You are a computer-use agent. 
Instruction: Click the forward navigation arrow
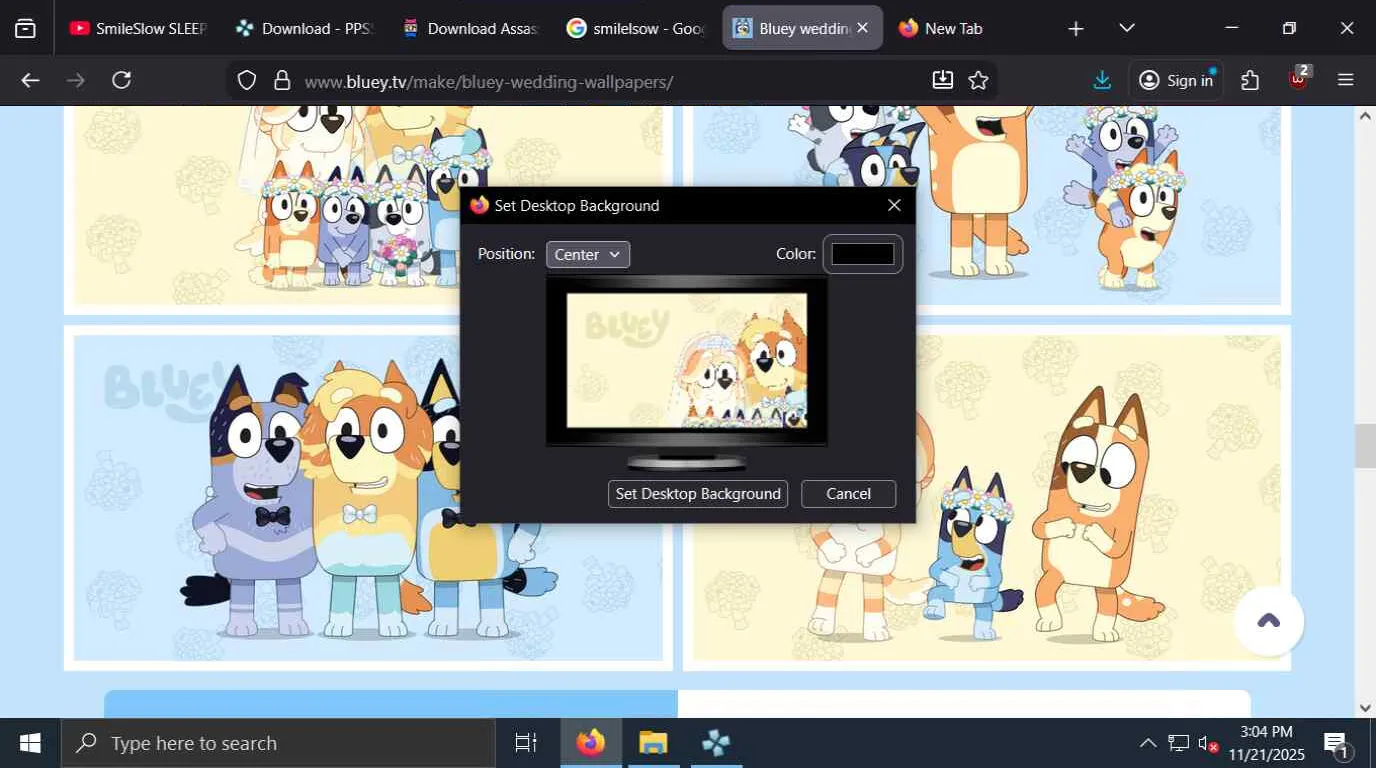click(76, 80)
